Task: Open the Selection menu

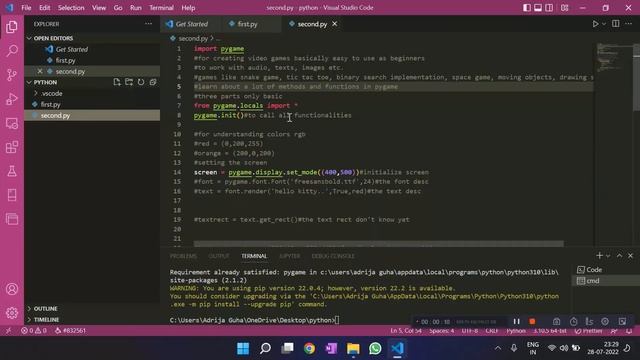Action: (x=71, y=8)
